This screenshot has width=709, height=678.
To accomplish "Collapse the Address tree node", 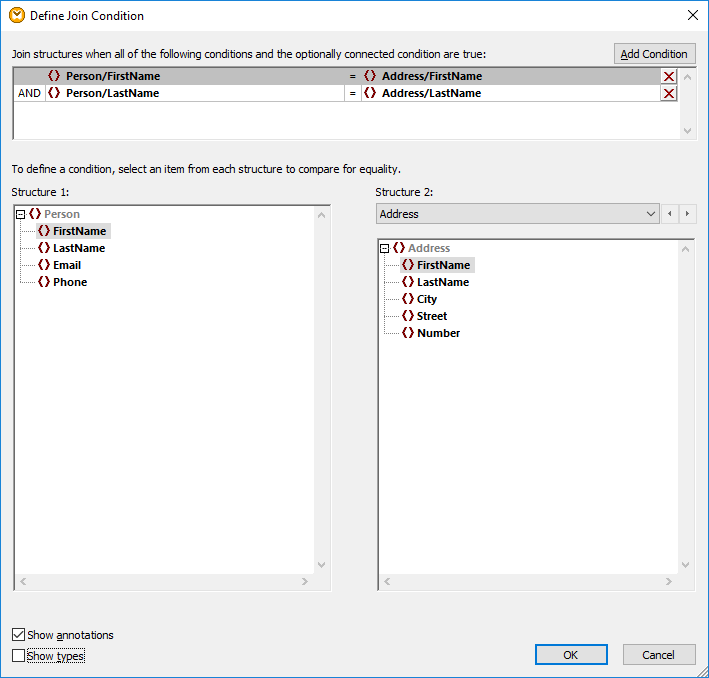I will (384, 248).
